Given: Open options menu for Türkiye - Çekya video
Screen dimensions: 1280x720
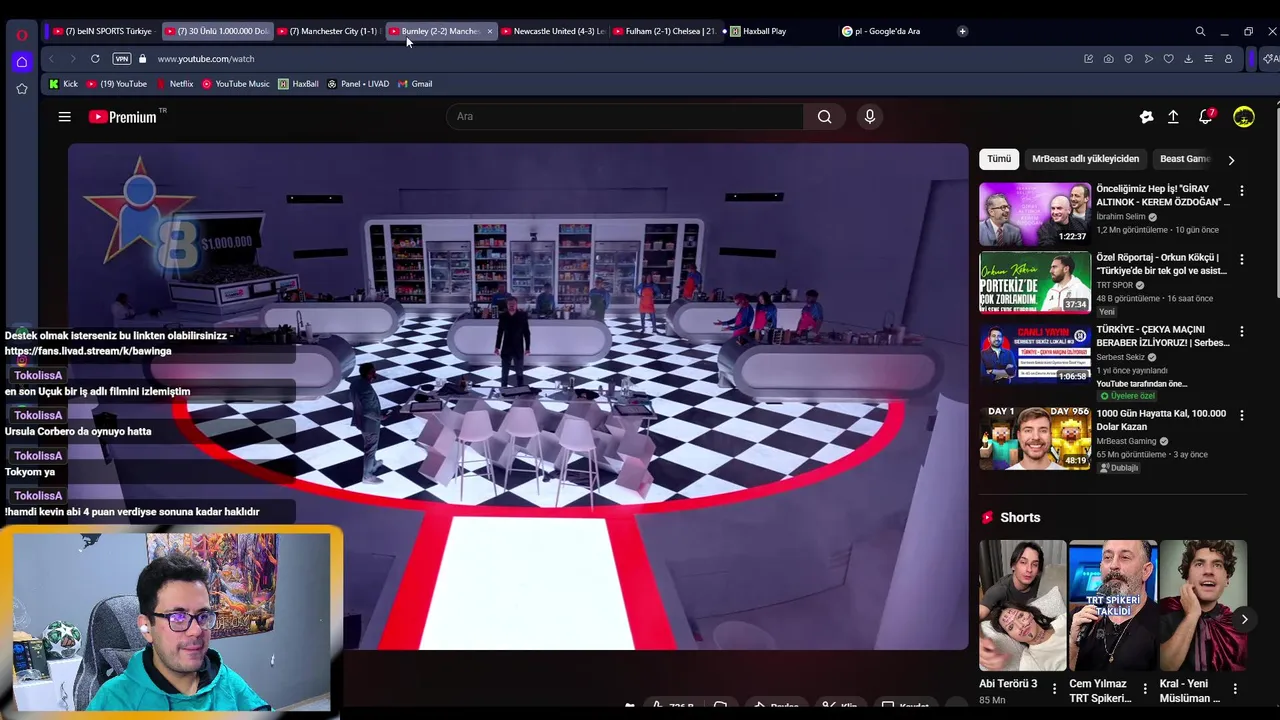Looking at the screenshot, I should 1242,330.
